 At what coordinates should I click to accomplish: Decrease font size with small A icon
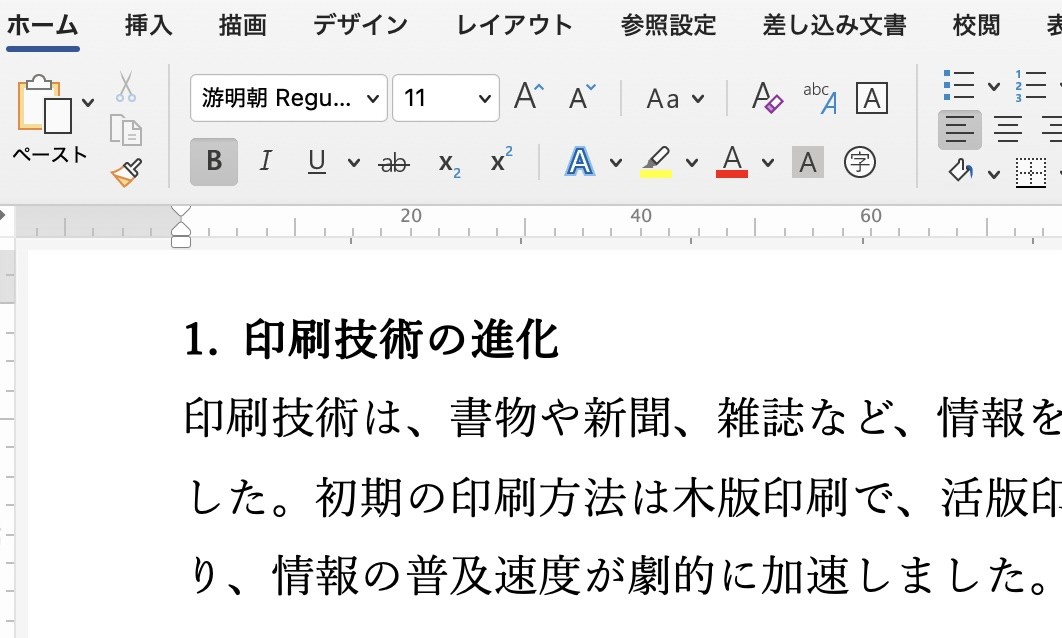click(582, 97)
